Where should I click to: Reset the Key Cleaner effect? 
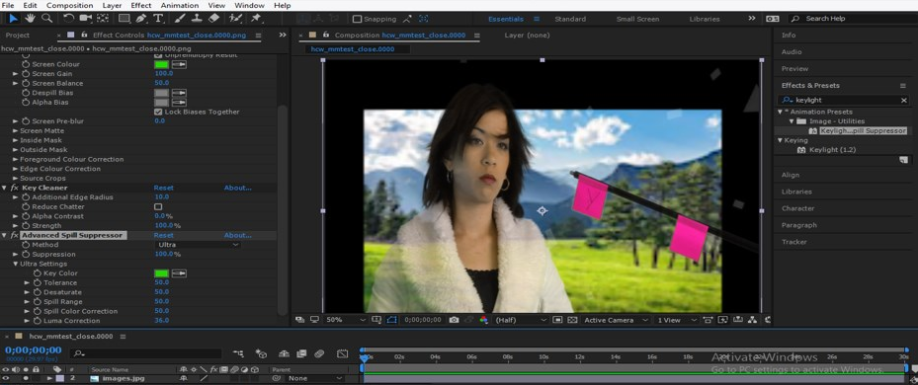(x=163, y=188)
